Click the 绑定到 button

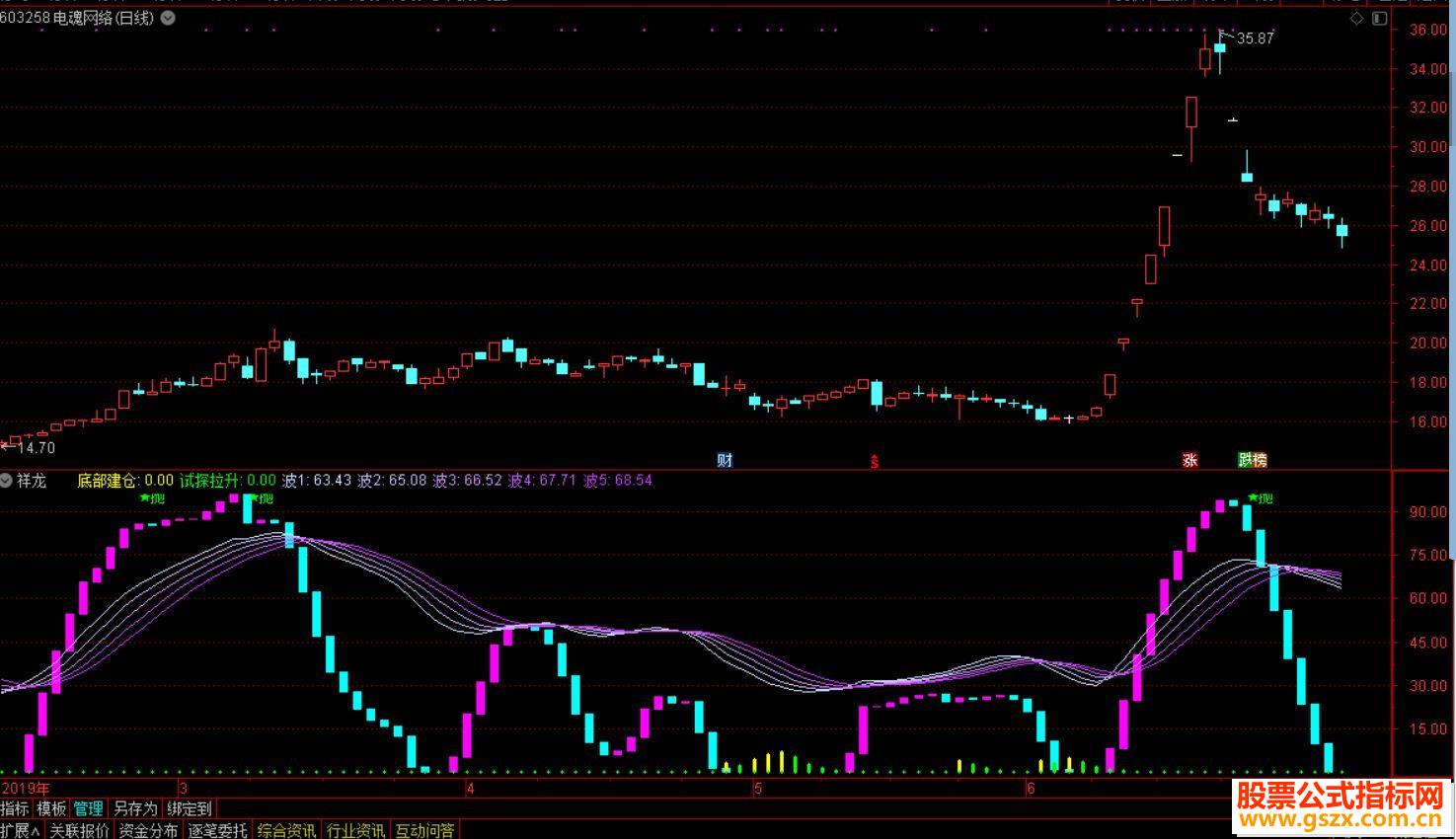(189, 808)
